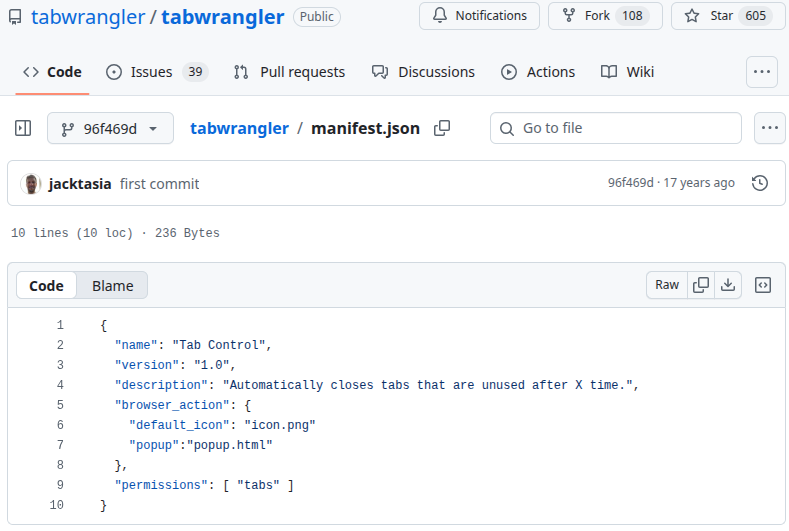
Task: Open the 'first commit' message link
Action: click(160, 184)
